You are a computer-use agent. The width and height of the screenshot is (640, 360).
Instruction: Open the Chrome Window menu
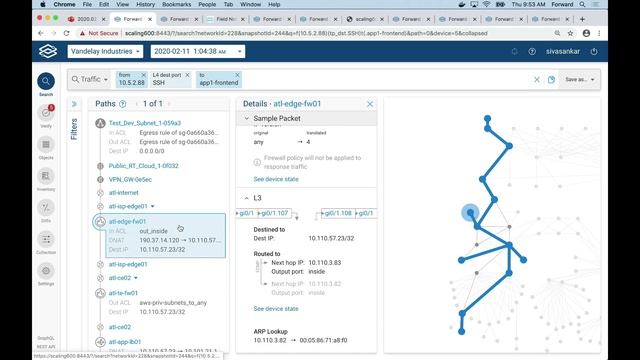pyautogui.click(x=250, y=4)
